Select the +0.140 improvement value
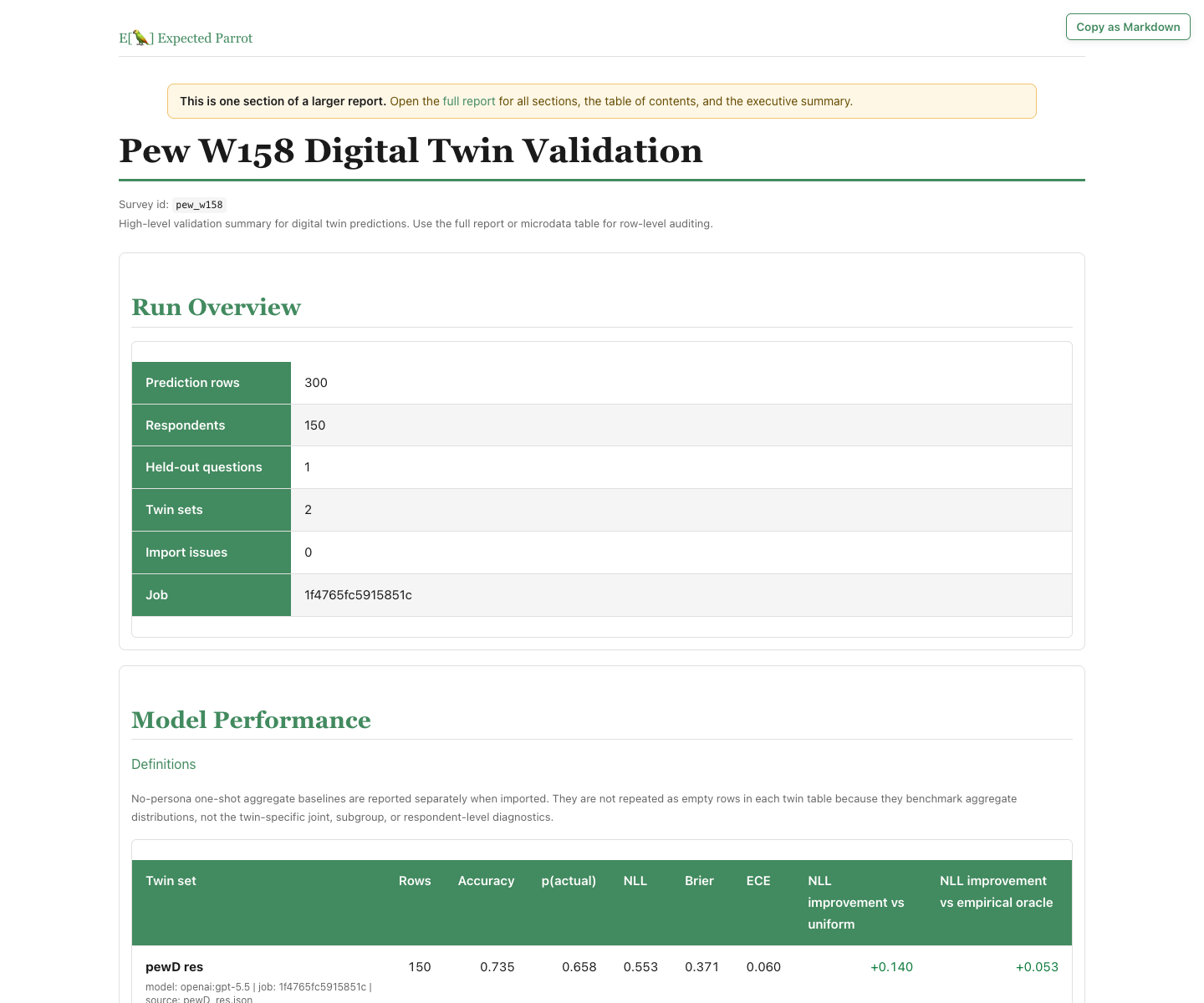1204x1003 pixels. (x=891, y=967)
